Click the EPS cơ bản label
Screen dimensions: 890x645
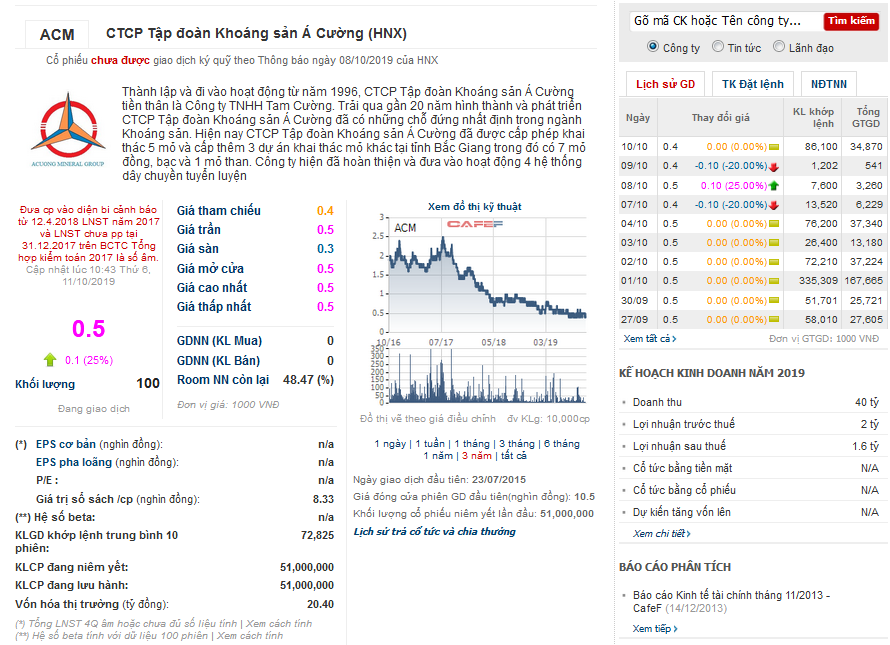(x=65, y=444)
